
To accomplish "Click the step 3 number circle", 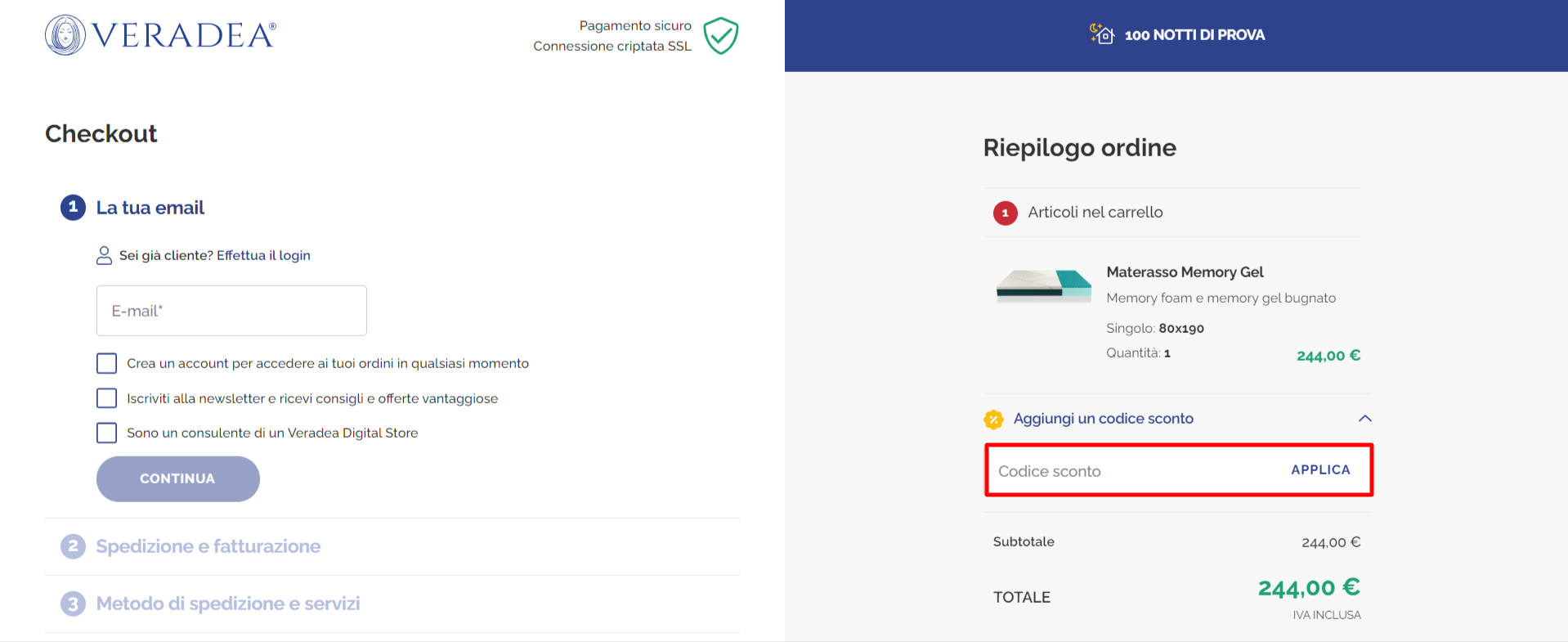I will click(73, 604).
